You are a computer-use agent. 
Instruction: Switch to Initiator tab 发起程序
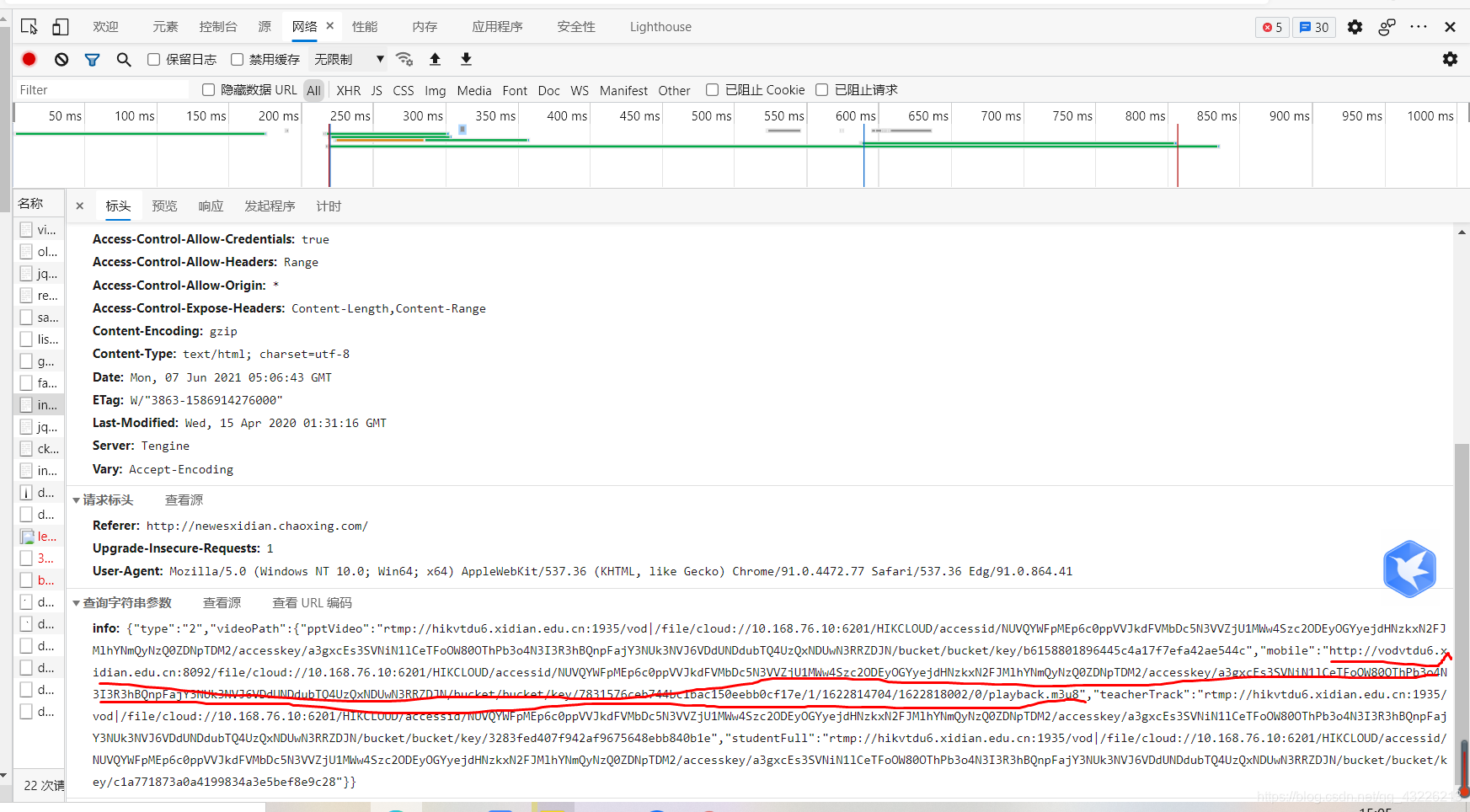270,206
